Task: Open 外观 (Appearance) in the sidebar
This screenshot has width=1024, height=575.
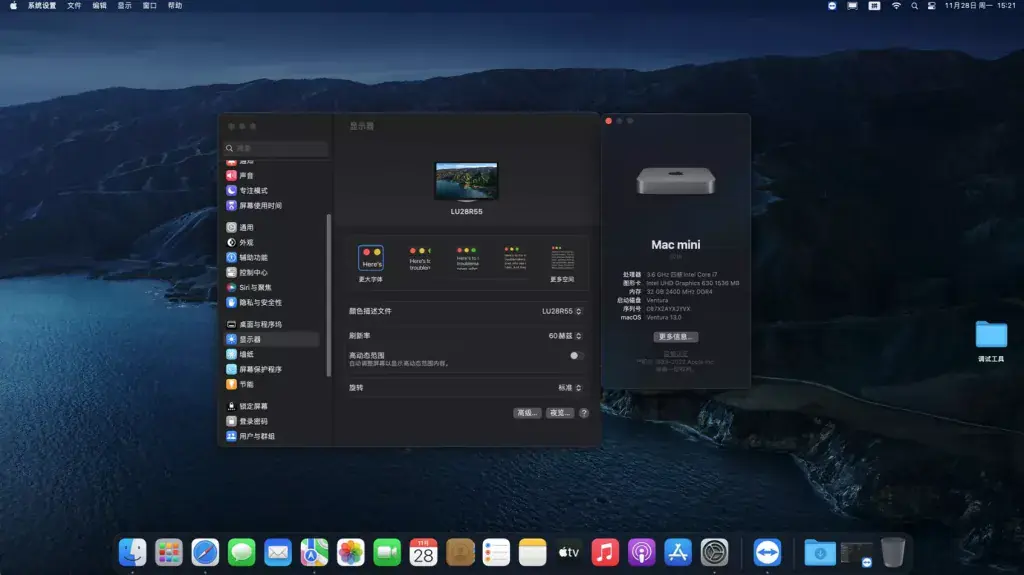Action: (272, 242)
